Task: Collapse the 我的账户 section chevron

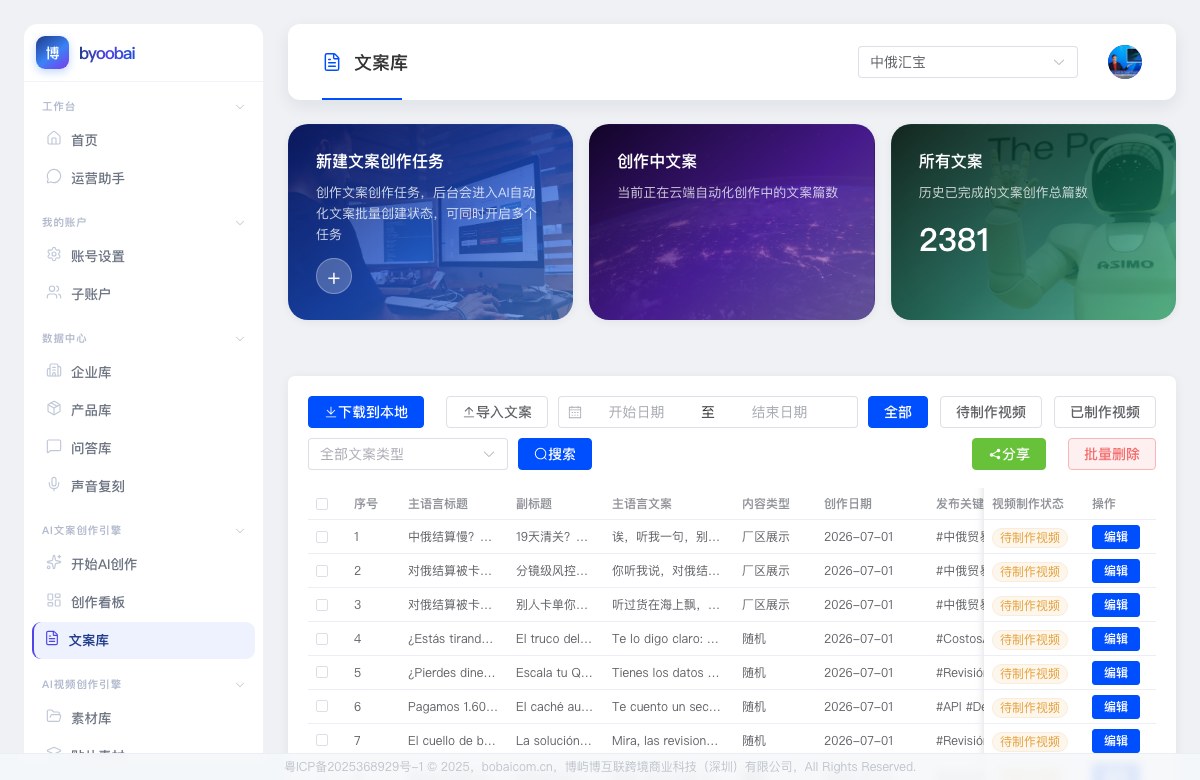Action: pos(240,222)
